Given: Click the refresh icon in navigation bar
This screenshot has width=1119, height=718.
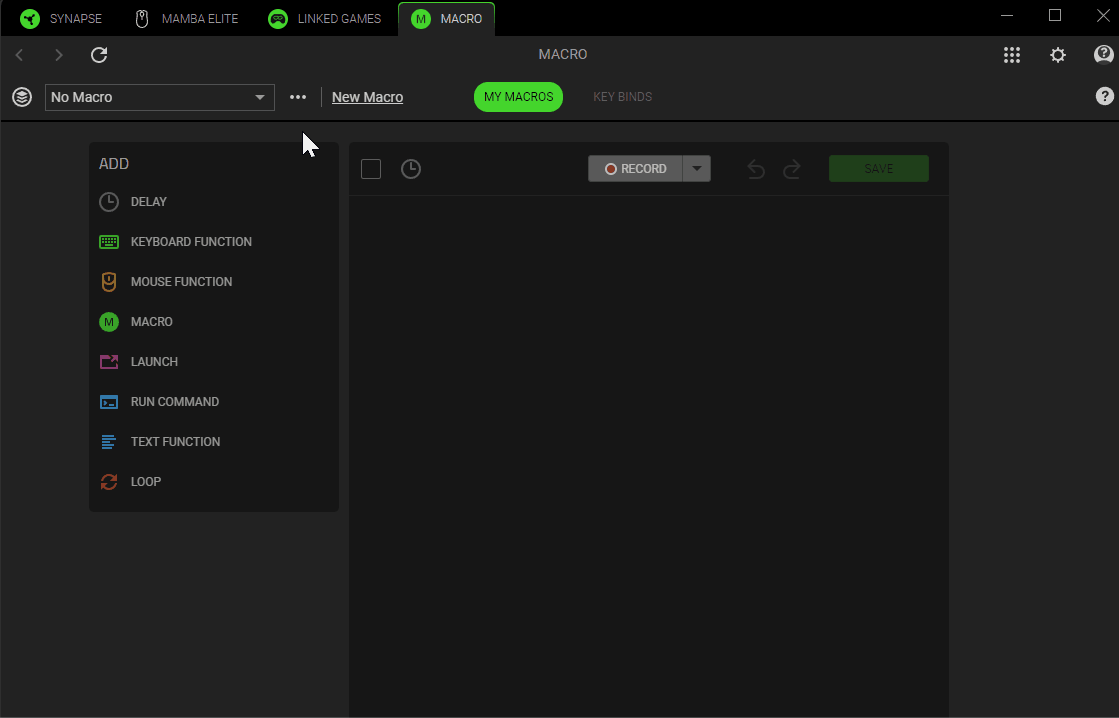Looking at the screenshot, I should click(x=99, y=55).
